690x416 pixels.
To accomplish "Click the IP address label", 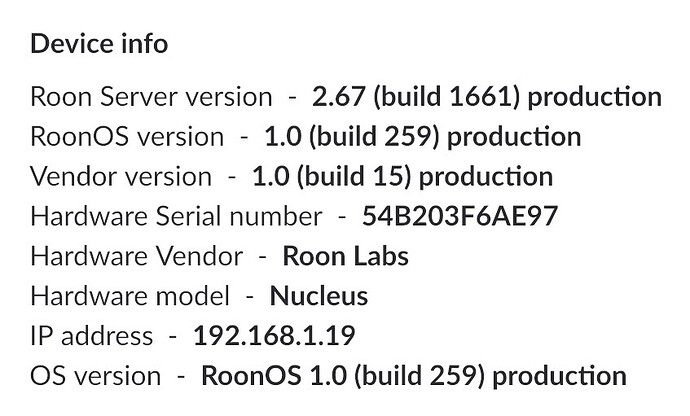I will [x=92, y=336].
